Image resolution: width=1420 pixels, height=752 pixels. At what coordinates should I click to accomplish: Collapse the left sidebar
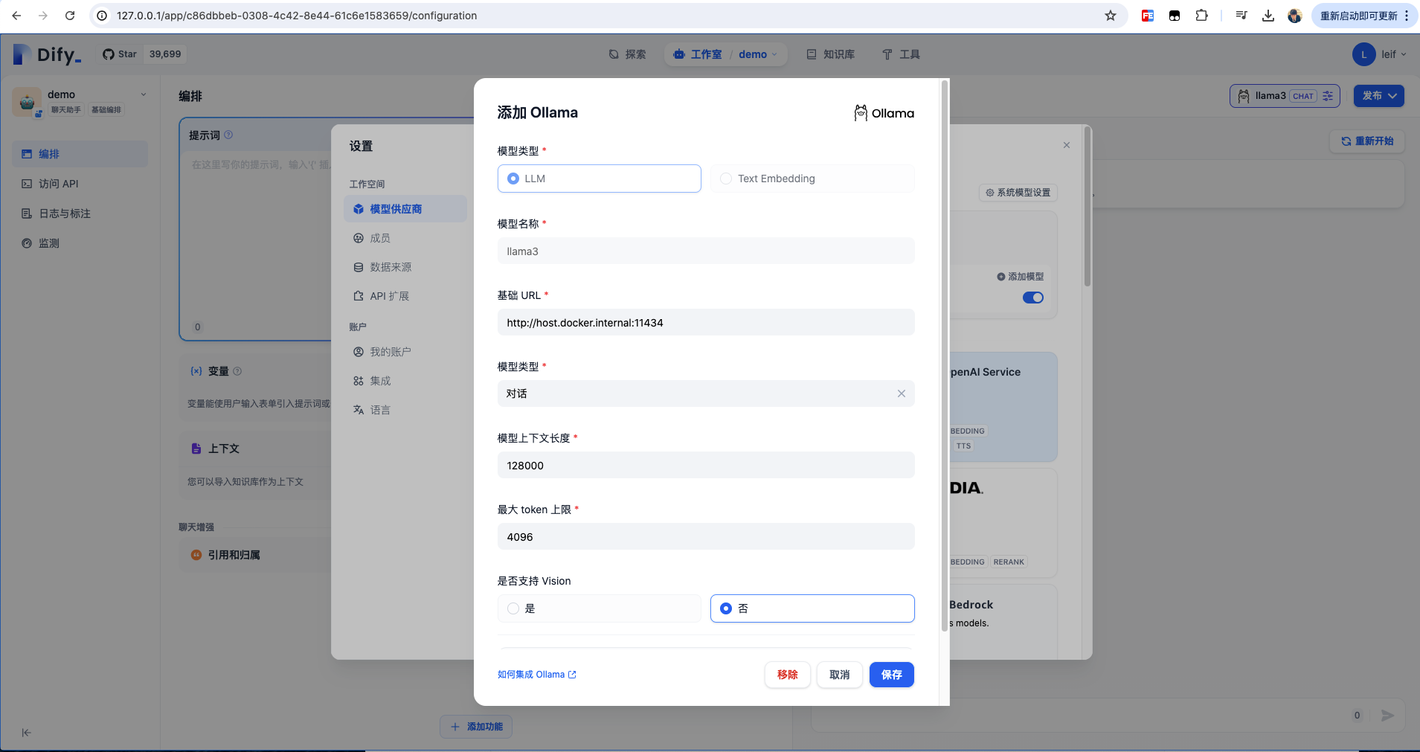coord(26,733)
